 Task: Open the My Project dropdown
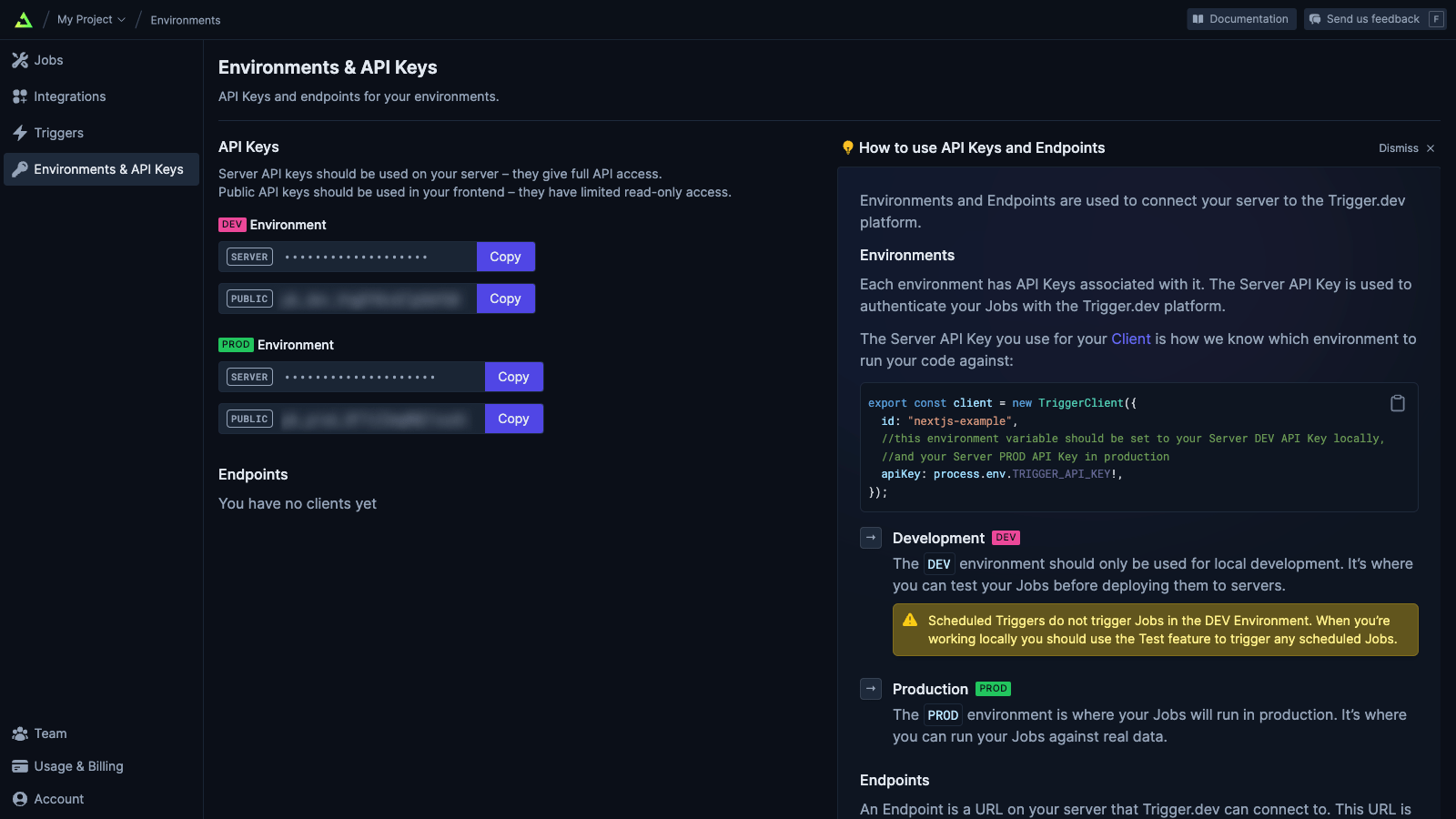click(x=91, y=19)
